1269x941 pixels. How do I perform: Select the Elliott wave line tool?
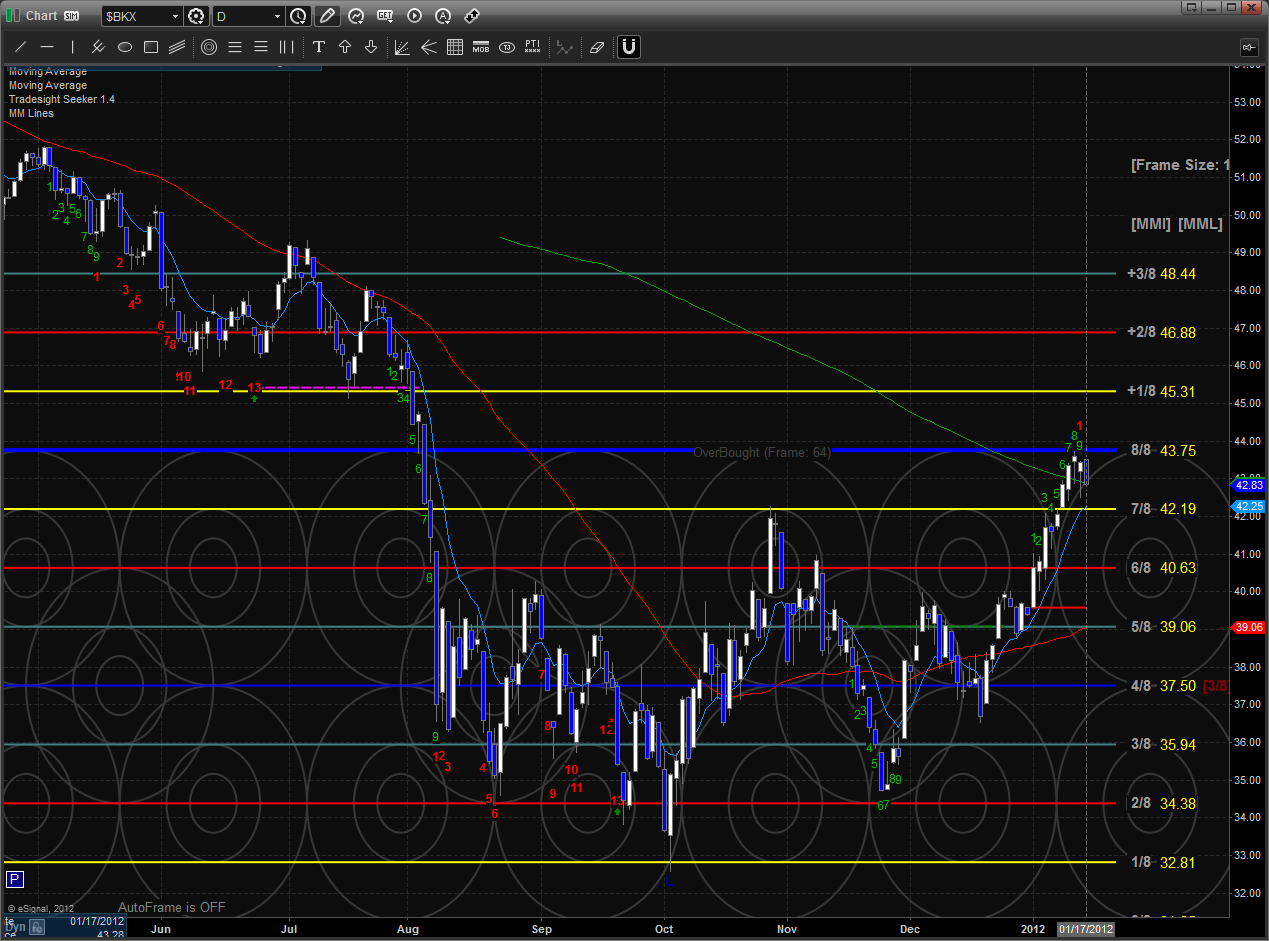tap(565, 47)
